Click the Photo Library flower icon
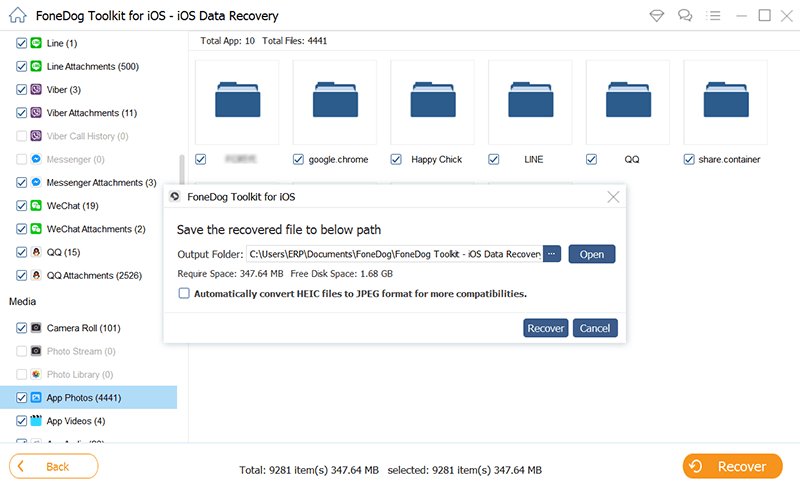This screenshot has width=800, height=489. coord(36,374)
